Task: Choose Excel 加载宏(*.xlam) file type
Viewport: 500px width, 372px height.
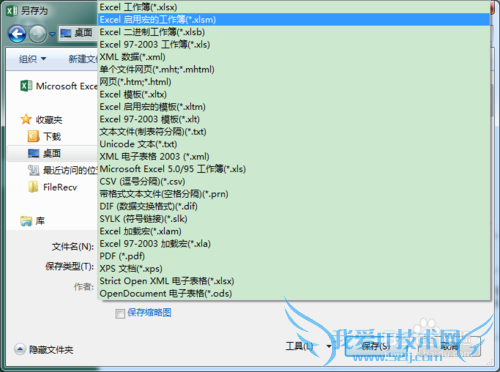Action: point(294,231)
